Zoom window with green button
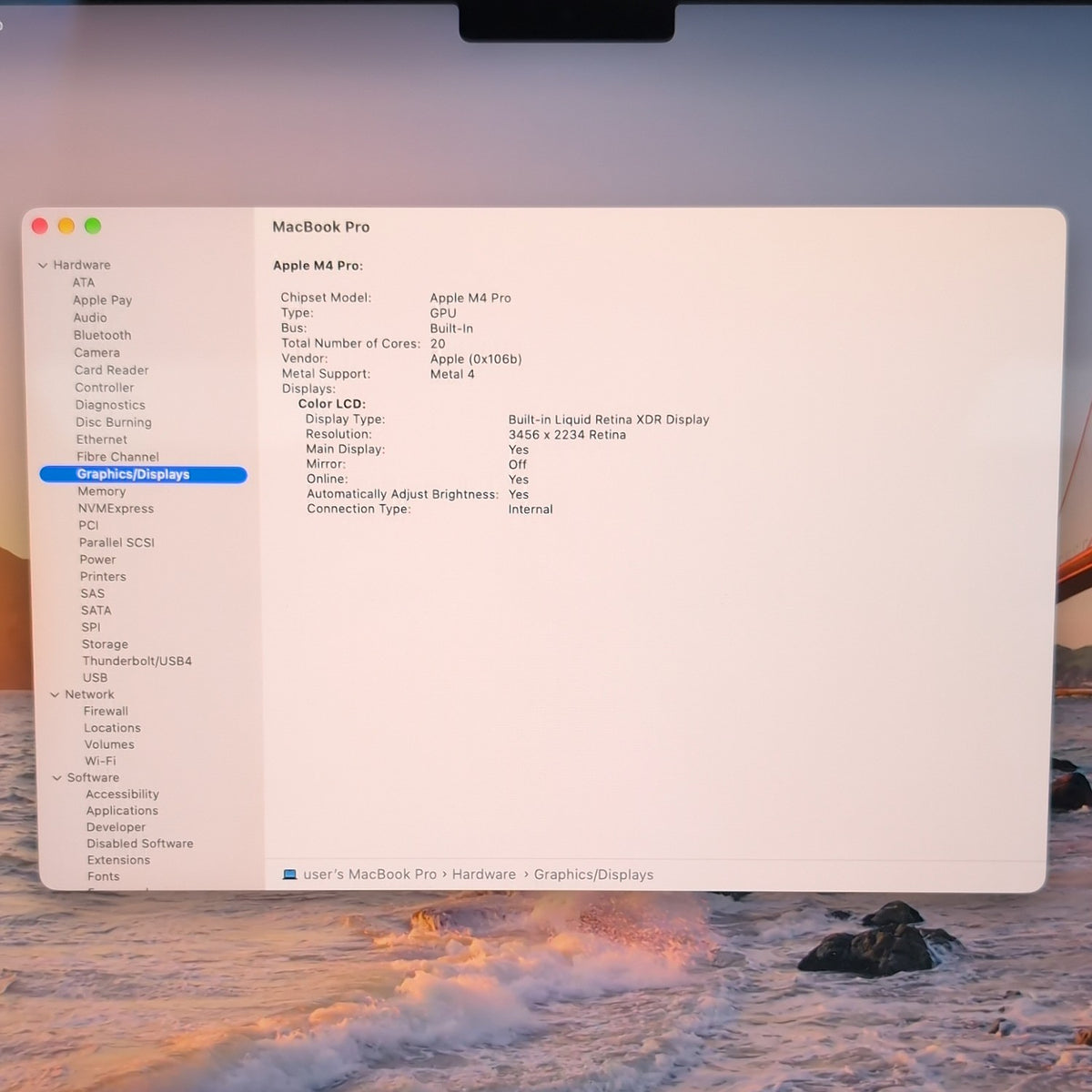1092x1092 pixels. click(x=93, y=226)
